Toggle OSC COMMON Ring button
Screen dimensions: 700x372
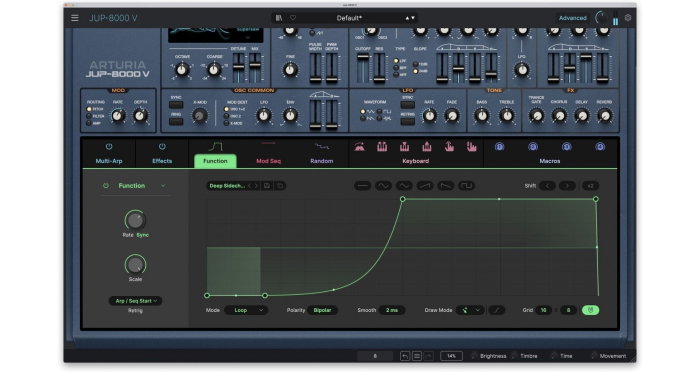pyautogui.click(x=176, y=121)
